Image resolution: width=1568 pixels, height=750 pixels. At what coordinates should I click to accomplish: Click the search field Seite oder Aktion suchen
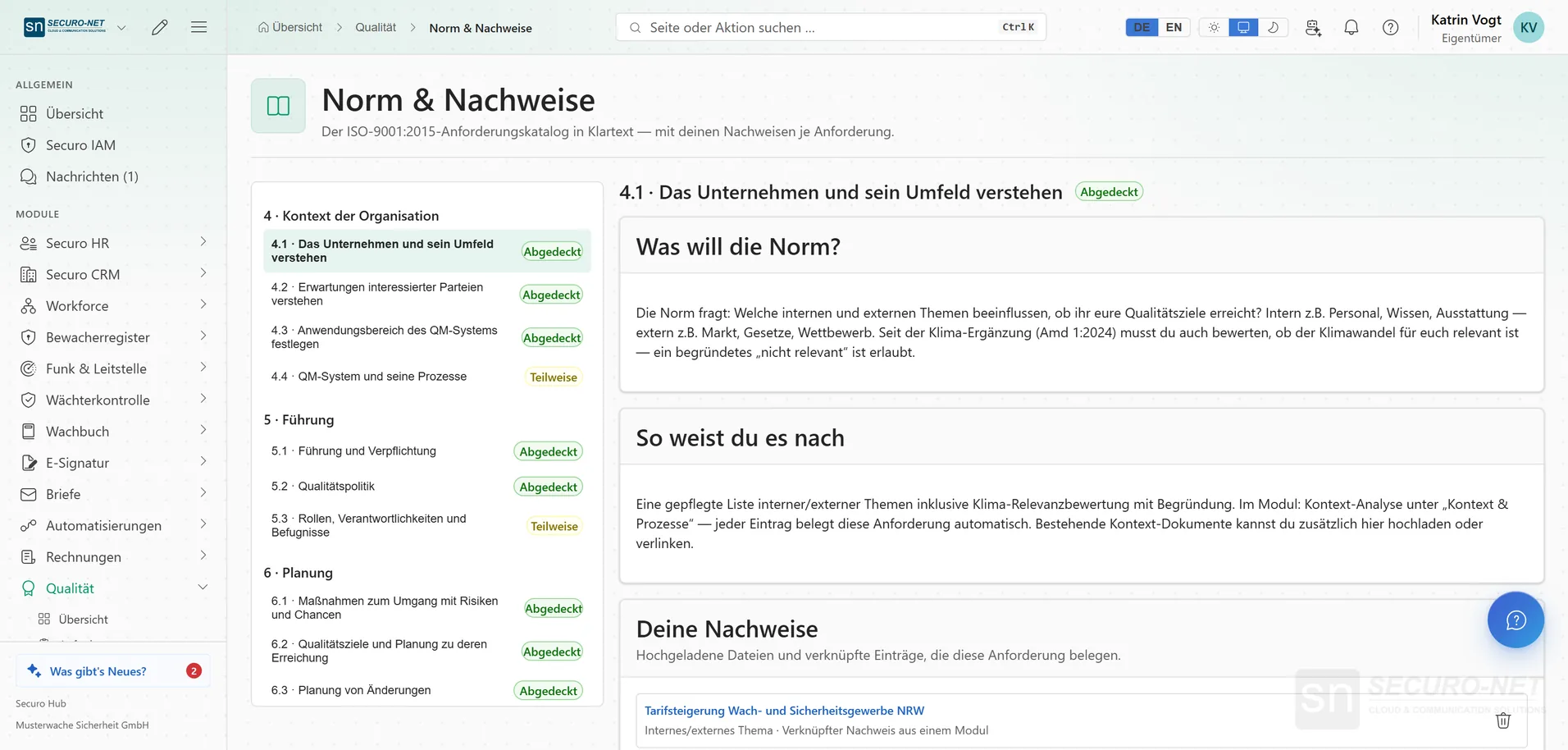[x=831, y=27]
